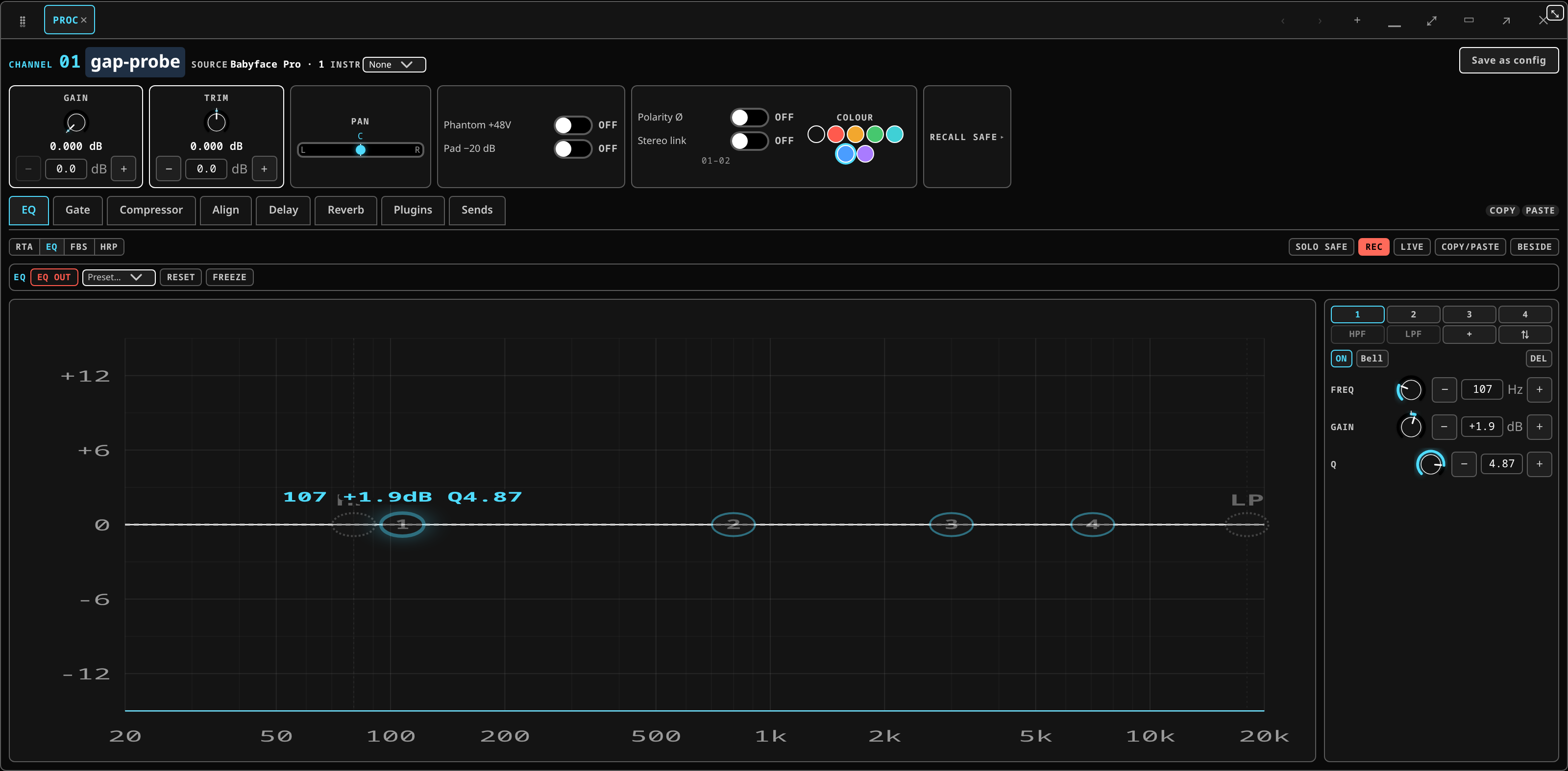
Task: Toggle Polarity Ø switch
Action: (749, 118)
